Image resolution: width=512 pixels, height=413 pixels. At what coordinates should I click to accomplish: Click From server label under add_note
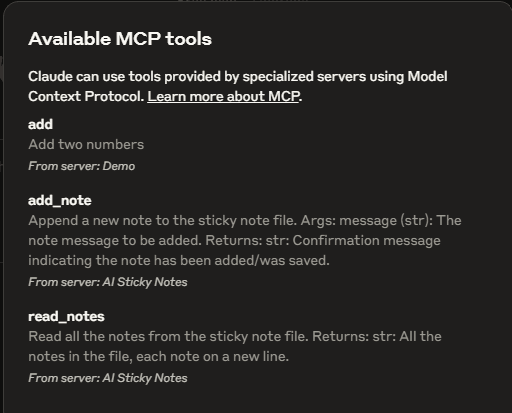[108, 282]
